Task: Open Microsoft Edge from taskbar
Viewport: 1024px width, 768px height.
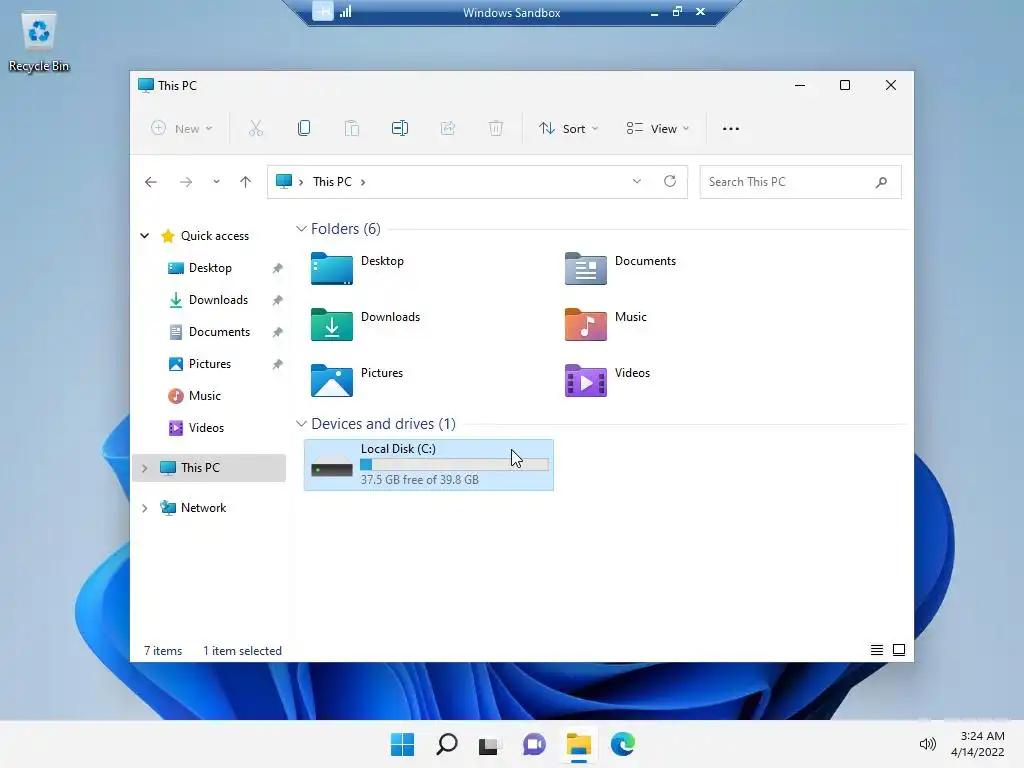Action: pos(623,744)
